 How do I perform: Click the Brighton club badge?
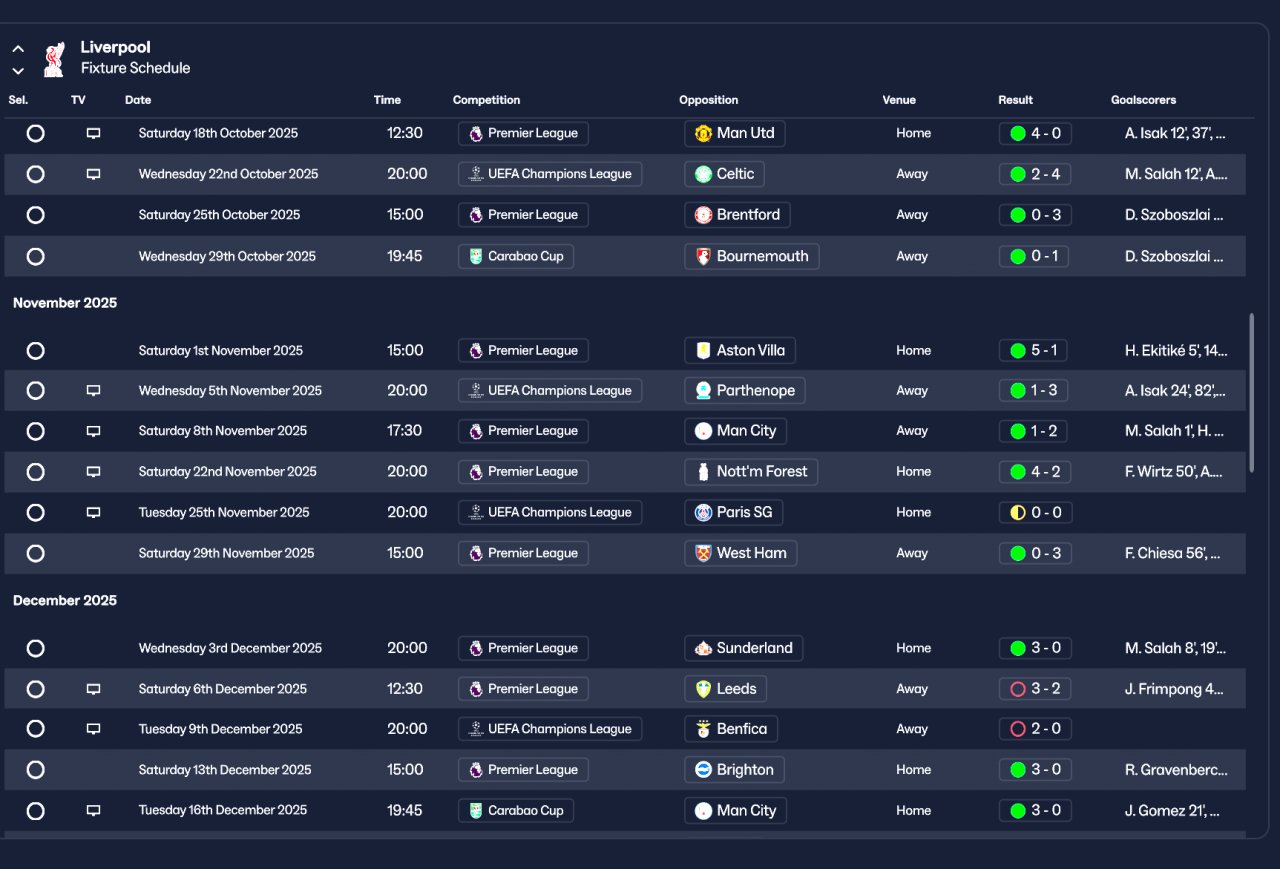[704, 770]
